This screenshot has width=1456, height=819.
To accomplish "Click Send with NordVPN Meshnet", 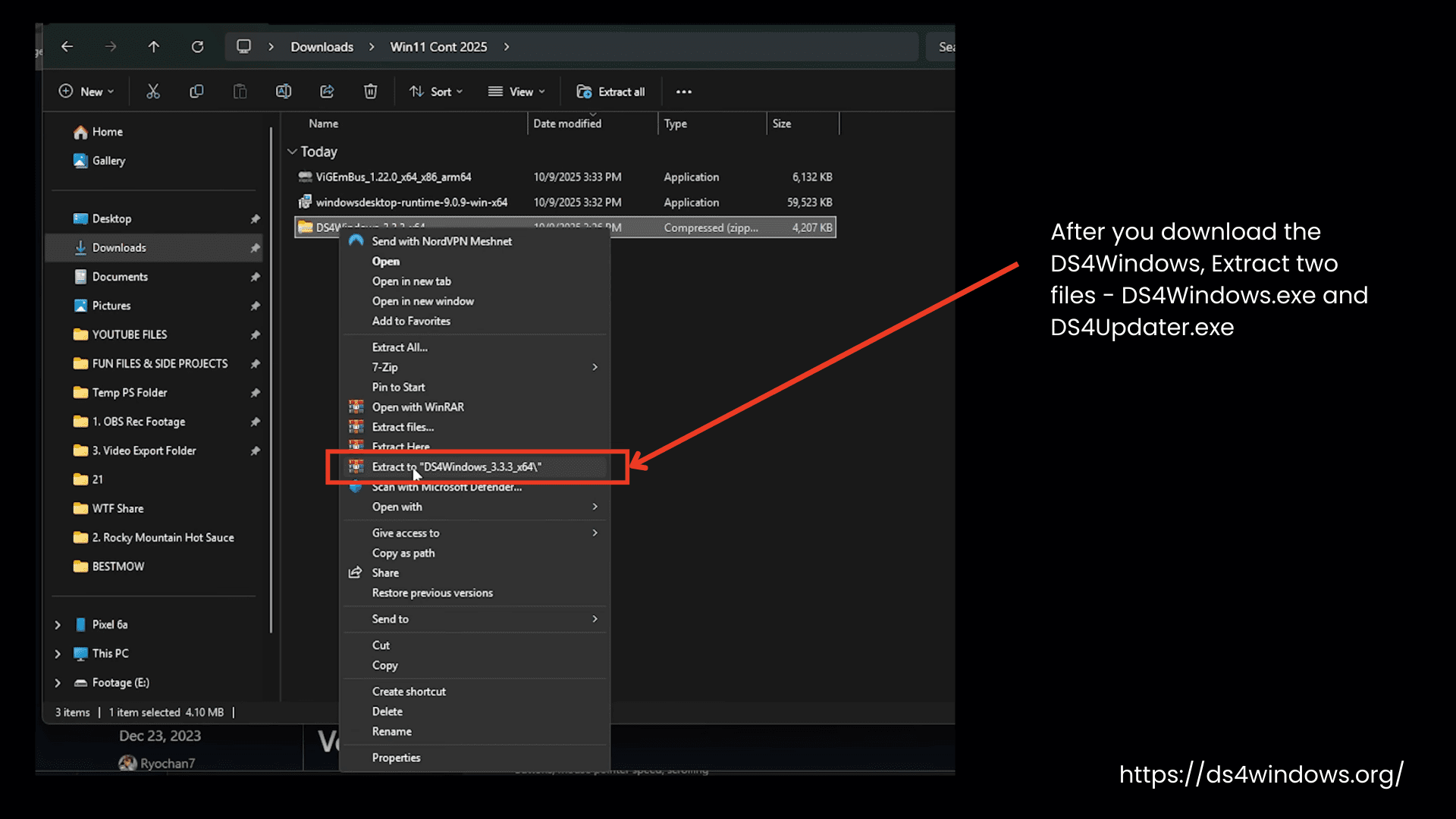I will (474, 241).
